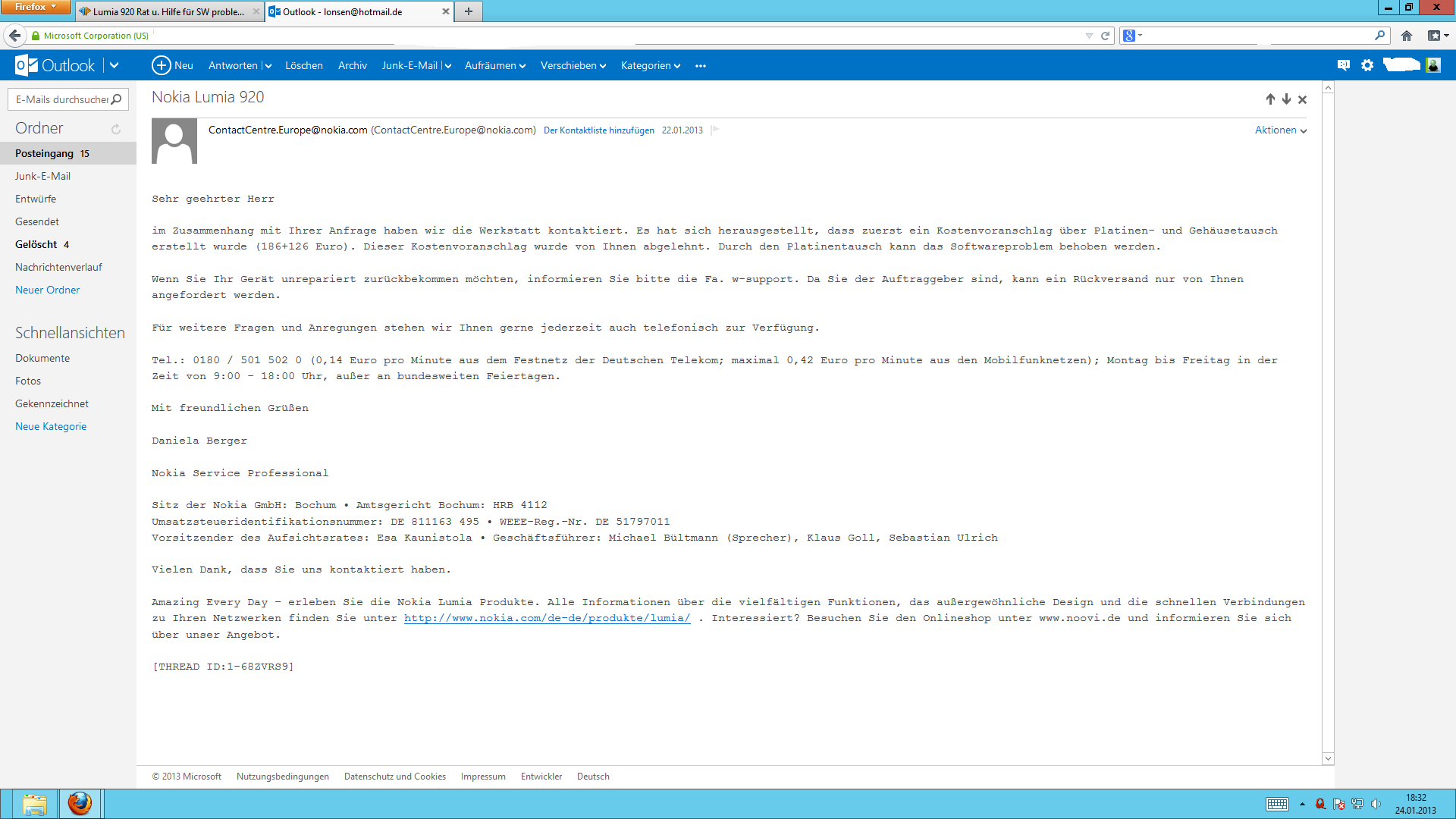Open the Entwürfe folder
Image resolution: width=1456 pixels, height=819 pixels.
36,199
